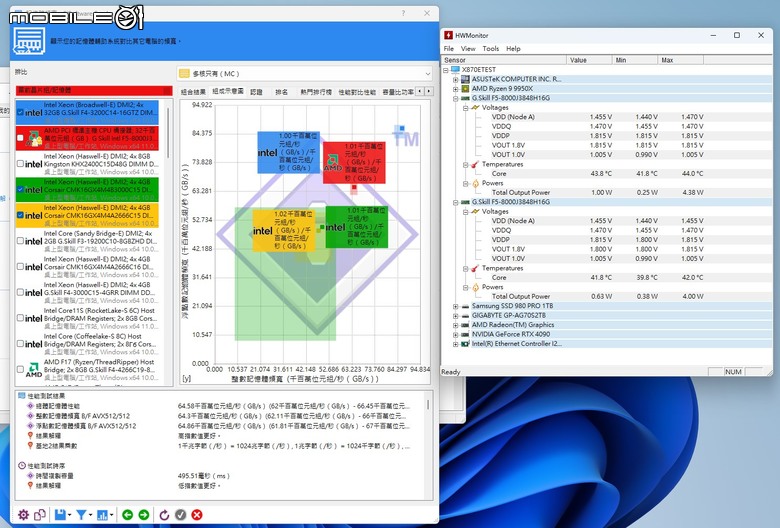Select the 4.38 W max power value
This screenshot has width=780, height=528.
692,193
